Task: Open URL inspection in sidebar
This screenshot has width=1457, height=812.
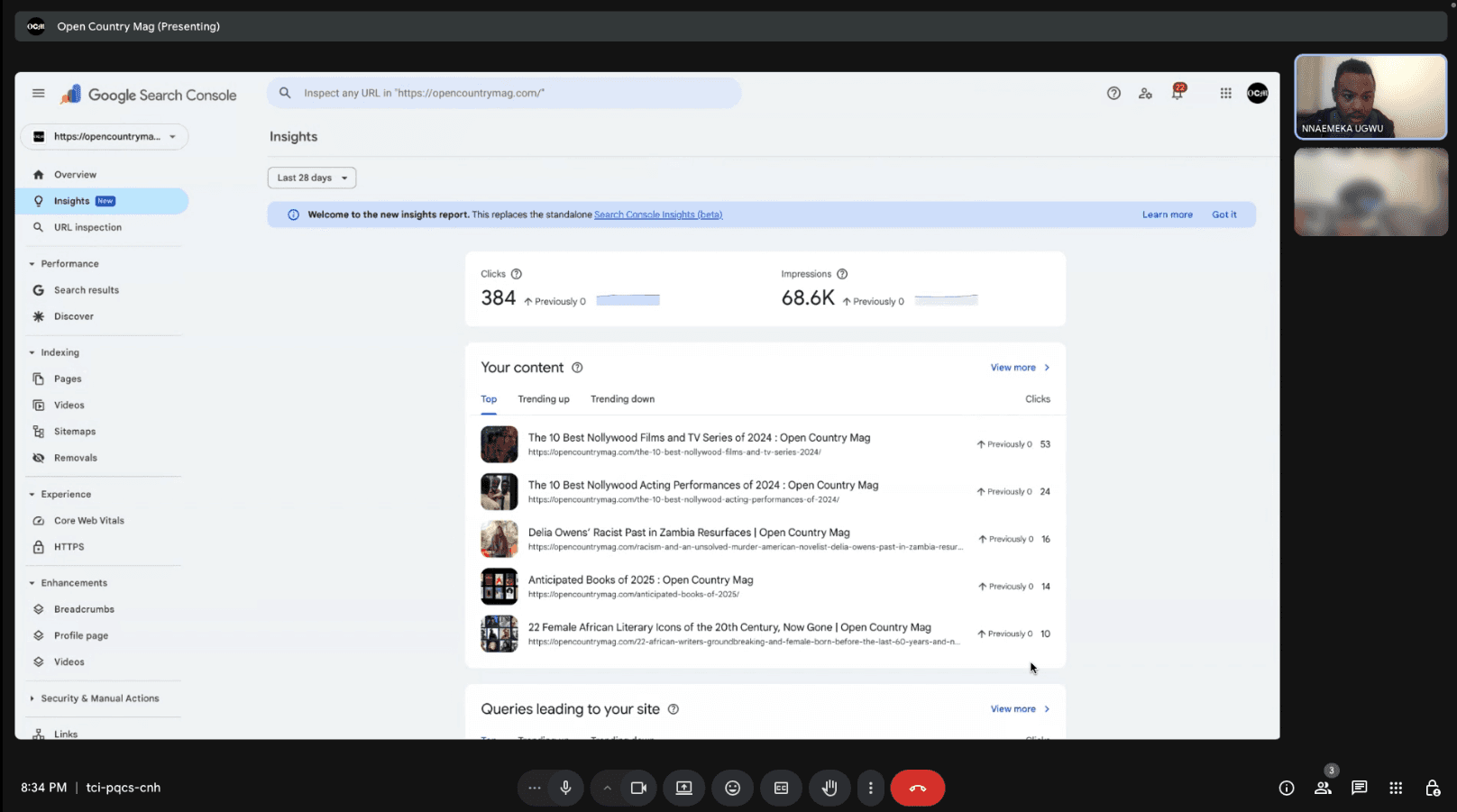Action: click(x=101, y=227)
